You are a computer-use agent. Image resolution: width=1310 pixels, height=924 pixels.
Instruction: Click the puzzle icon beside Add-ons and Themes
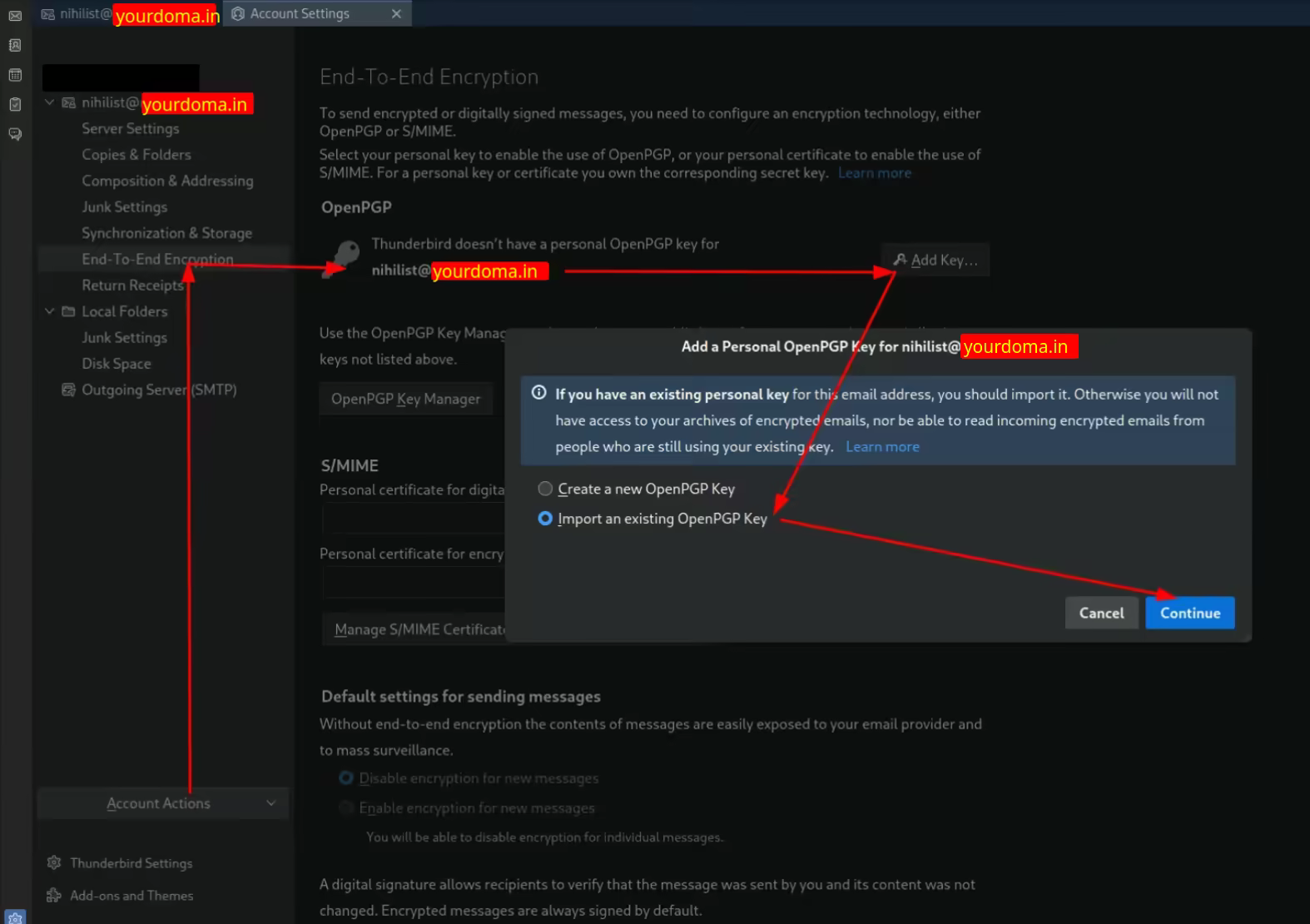54,895
